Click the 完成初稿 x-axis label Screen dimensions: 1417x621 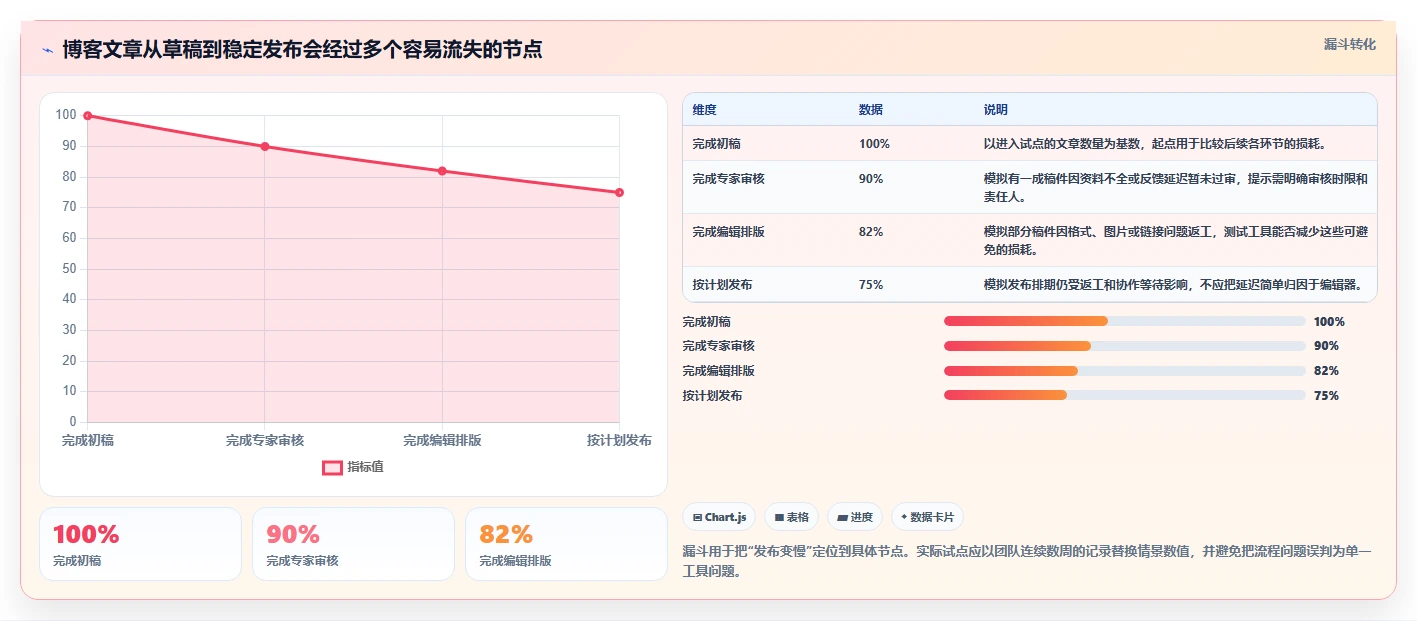coord(88,440)
